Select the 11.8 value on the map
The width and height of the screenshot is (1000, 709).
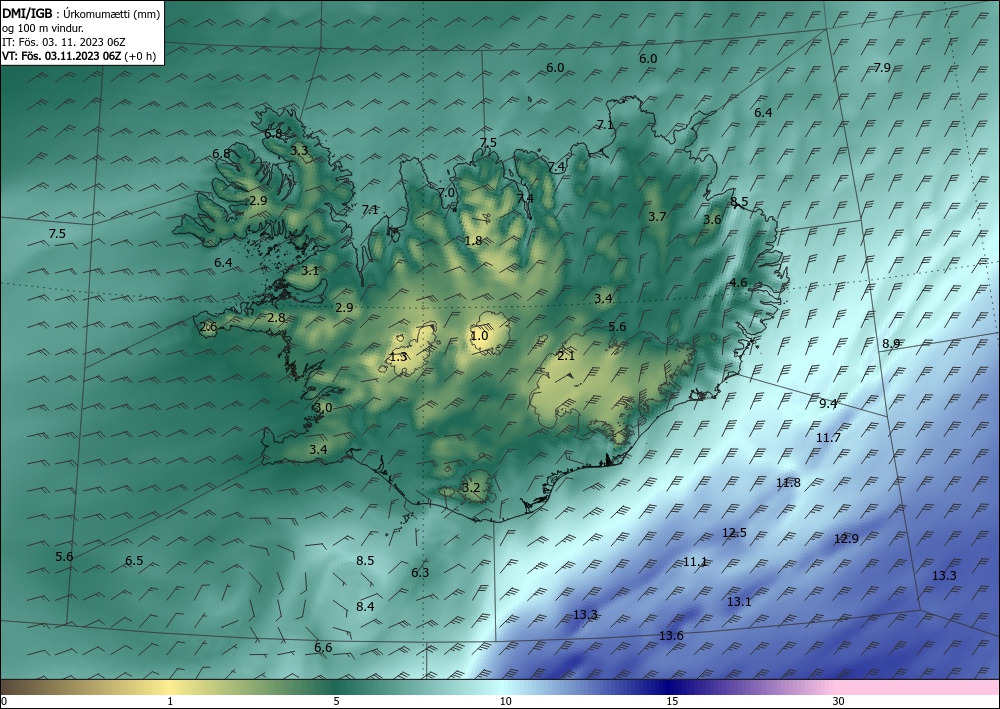(788, 483)
